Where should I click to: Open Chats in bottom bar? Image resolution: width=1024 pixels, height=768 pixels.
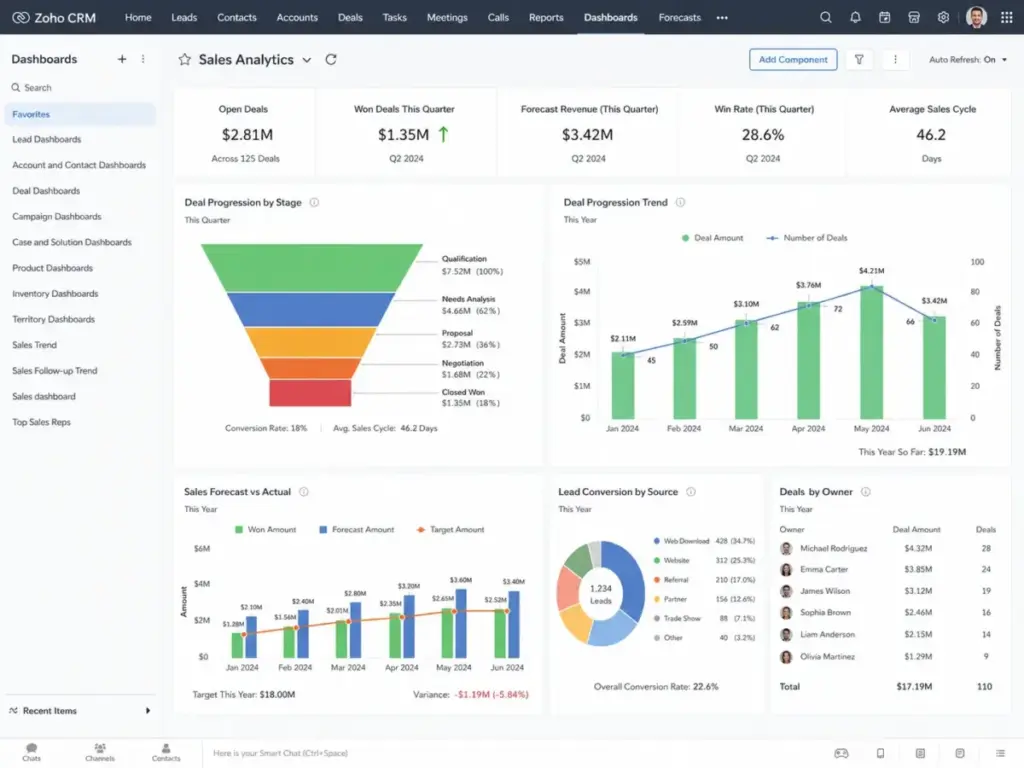tap(31, 752)
